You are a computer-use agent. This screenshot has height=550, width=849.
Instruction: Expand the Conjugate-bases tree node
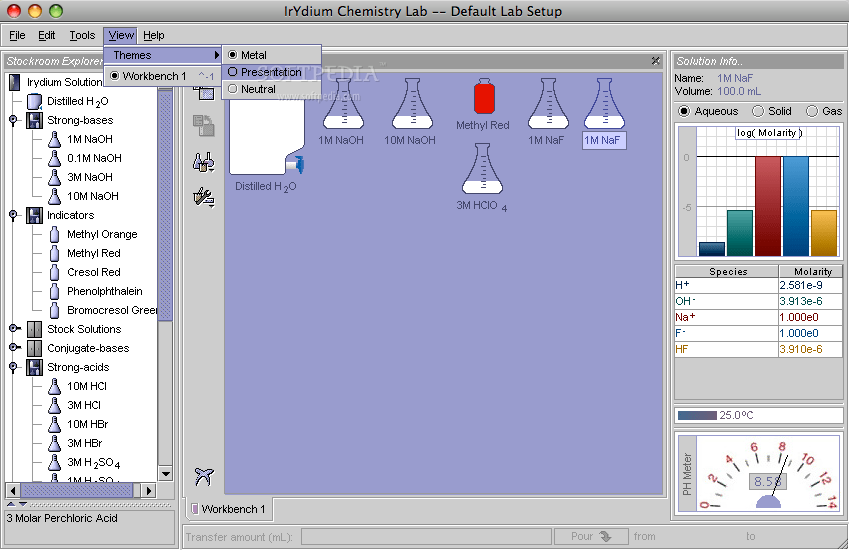(15, 347)
